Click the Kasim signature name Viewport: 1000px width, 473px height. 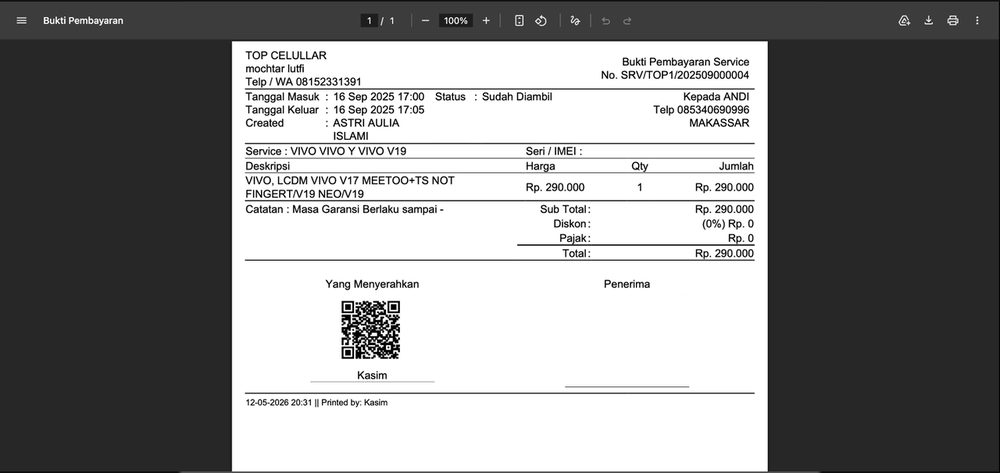coord(372,375)
